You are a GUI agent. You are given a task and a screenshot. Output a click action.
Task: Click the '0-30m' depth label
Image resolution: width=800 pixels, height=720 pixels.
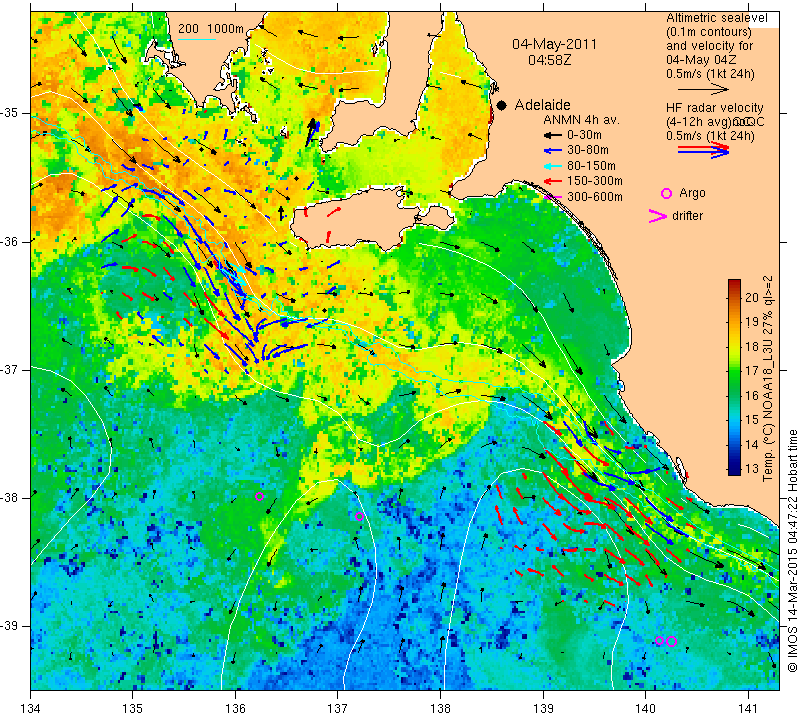[x=584, y=135]
